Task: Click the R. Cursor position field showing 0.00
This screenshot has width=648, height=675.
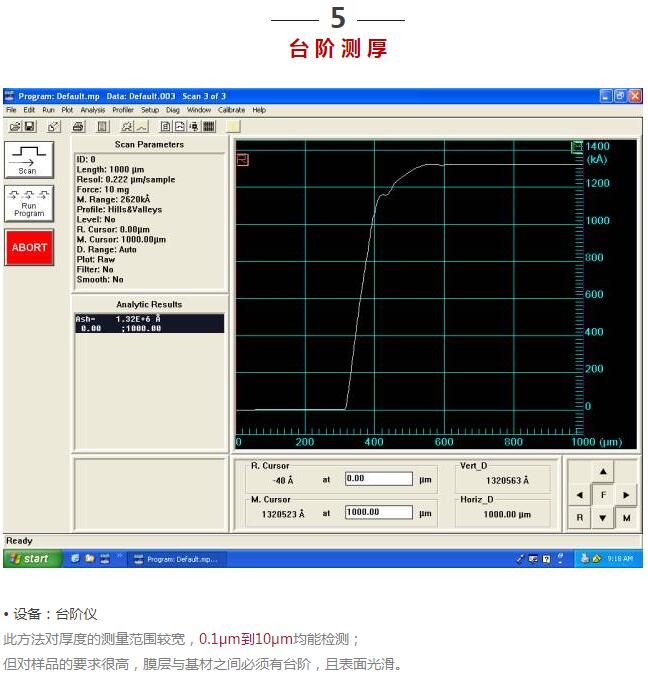Action: click(x=379, y=479)
